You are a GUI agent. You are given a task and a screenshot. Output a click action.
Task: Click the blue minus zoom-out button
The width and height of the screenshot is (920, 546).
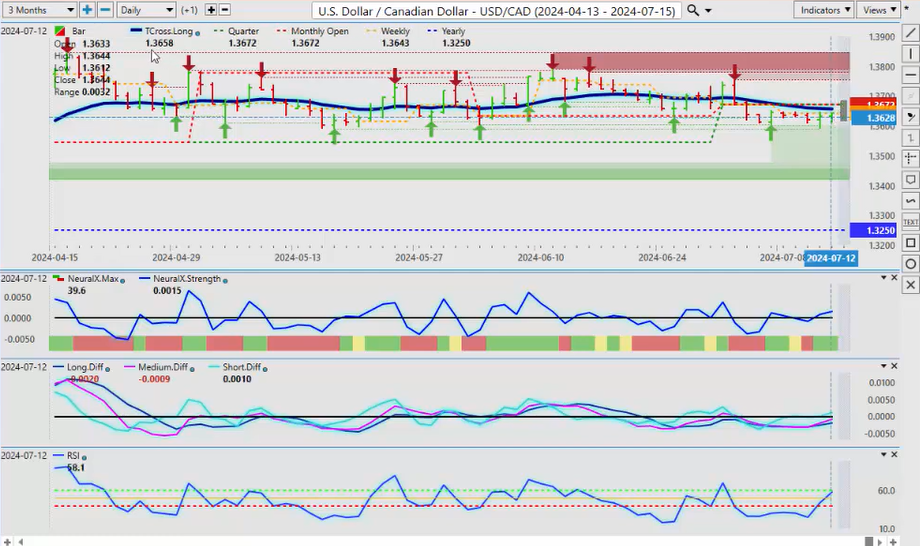105,10
